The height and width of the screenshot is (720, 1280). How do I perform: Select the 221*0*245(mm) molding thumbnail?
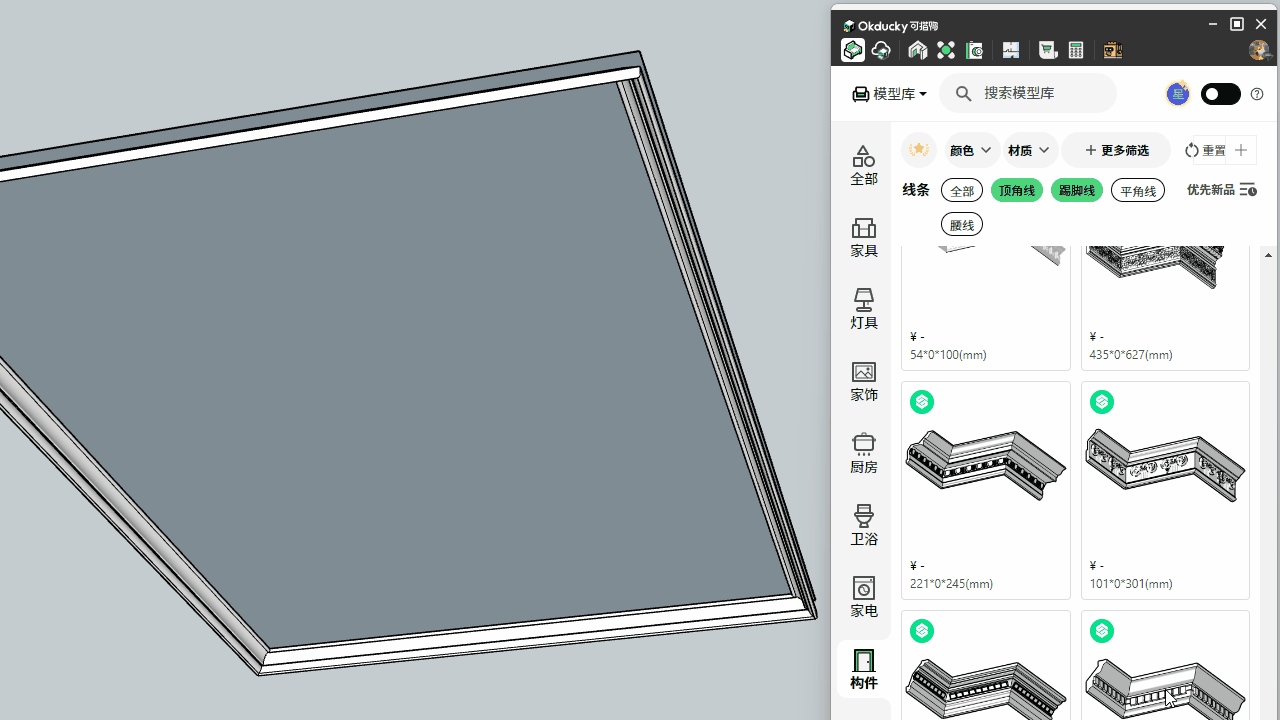click(x=986, y=467)
